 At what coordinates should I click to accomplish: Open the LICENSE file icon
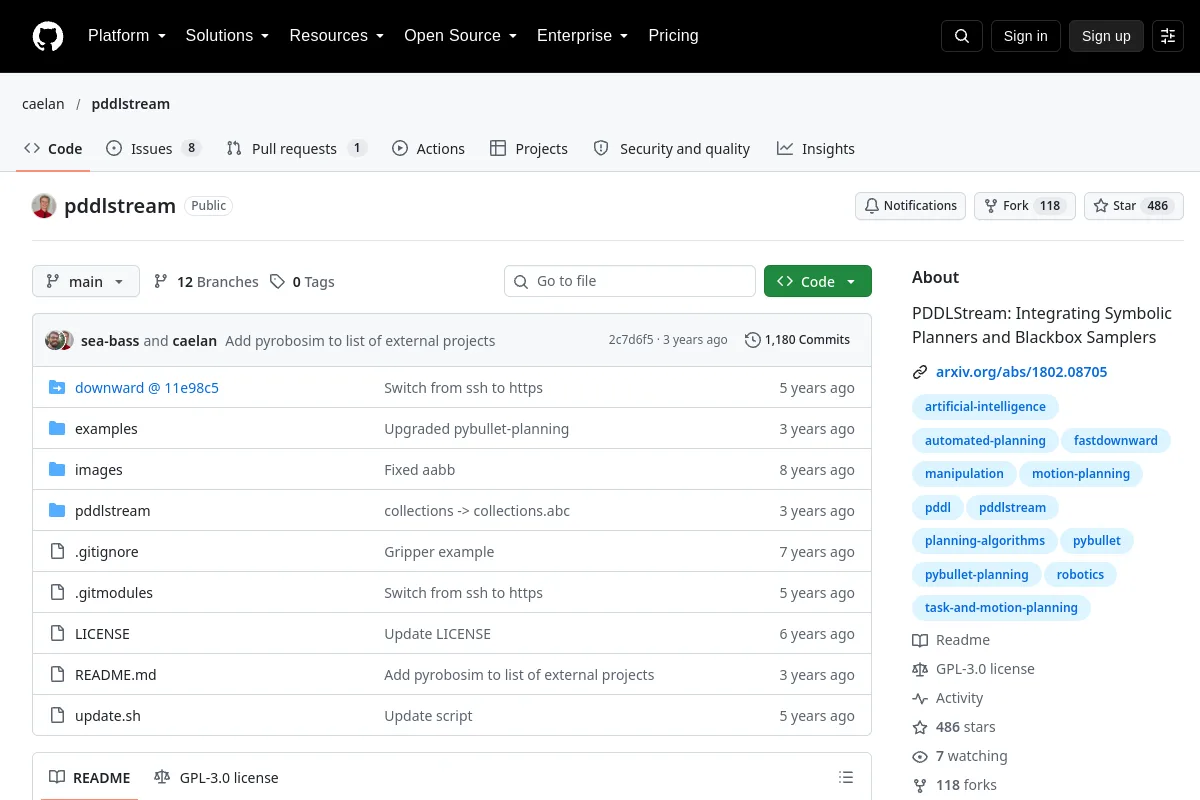57,634
